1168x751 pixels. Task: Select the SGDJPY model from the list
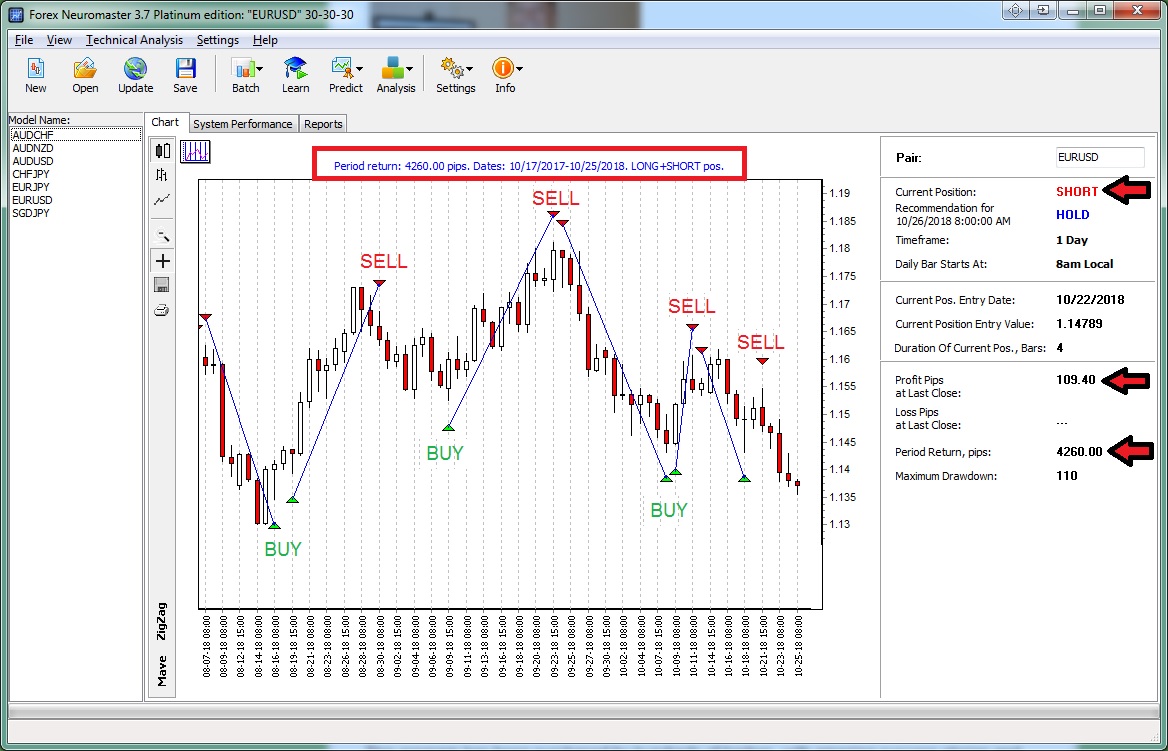(x=31, y=213)
